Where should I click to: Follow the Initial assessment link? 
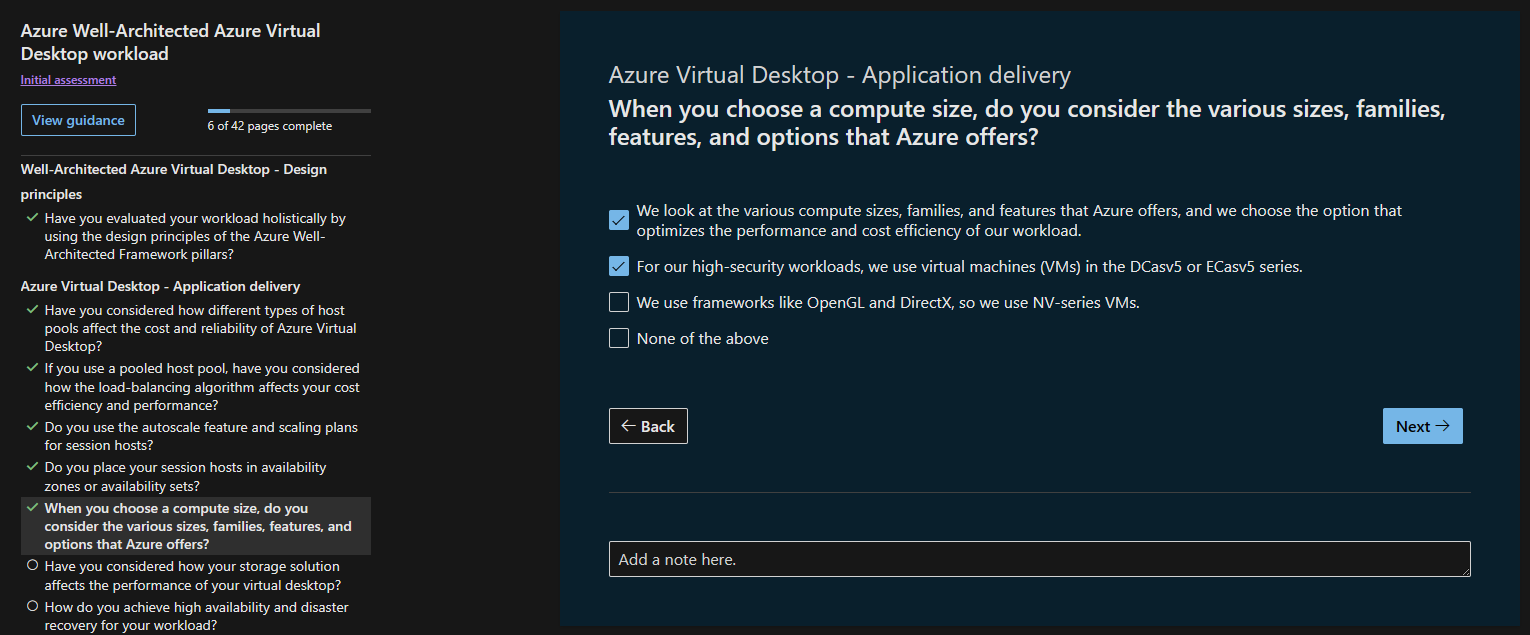pos(68,80)
